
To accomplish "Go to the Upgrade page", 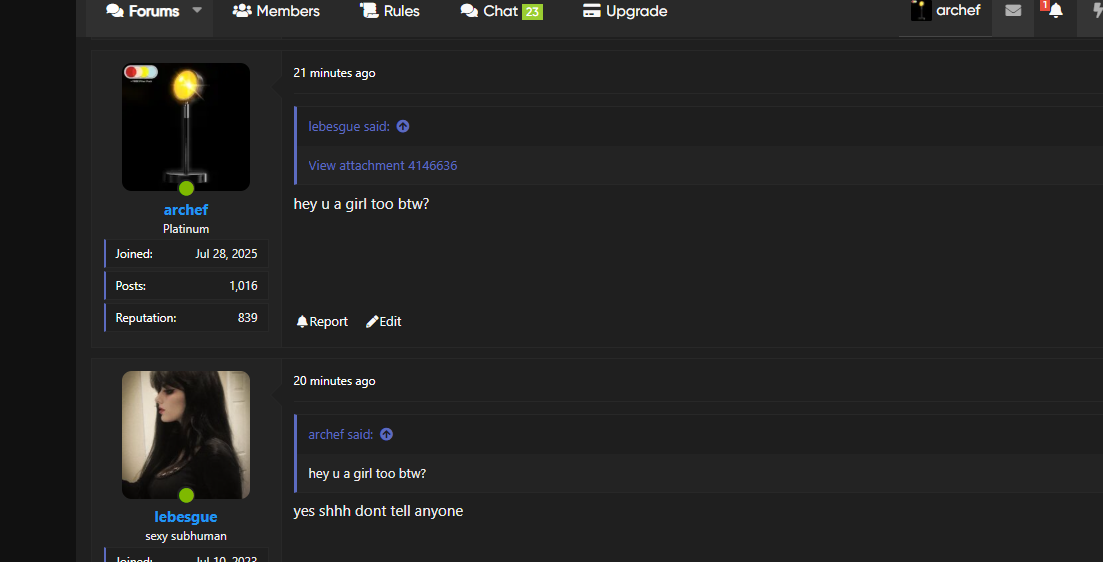I will (625, 11).
